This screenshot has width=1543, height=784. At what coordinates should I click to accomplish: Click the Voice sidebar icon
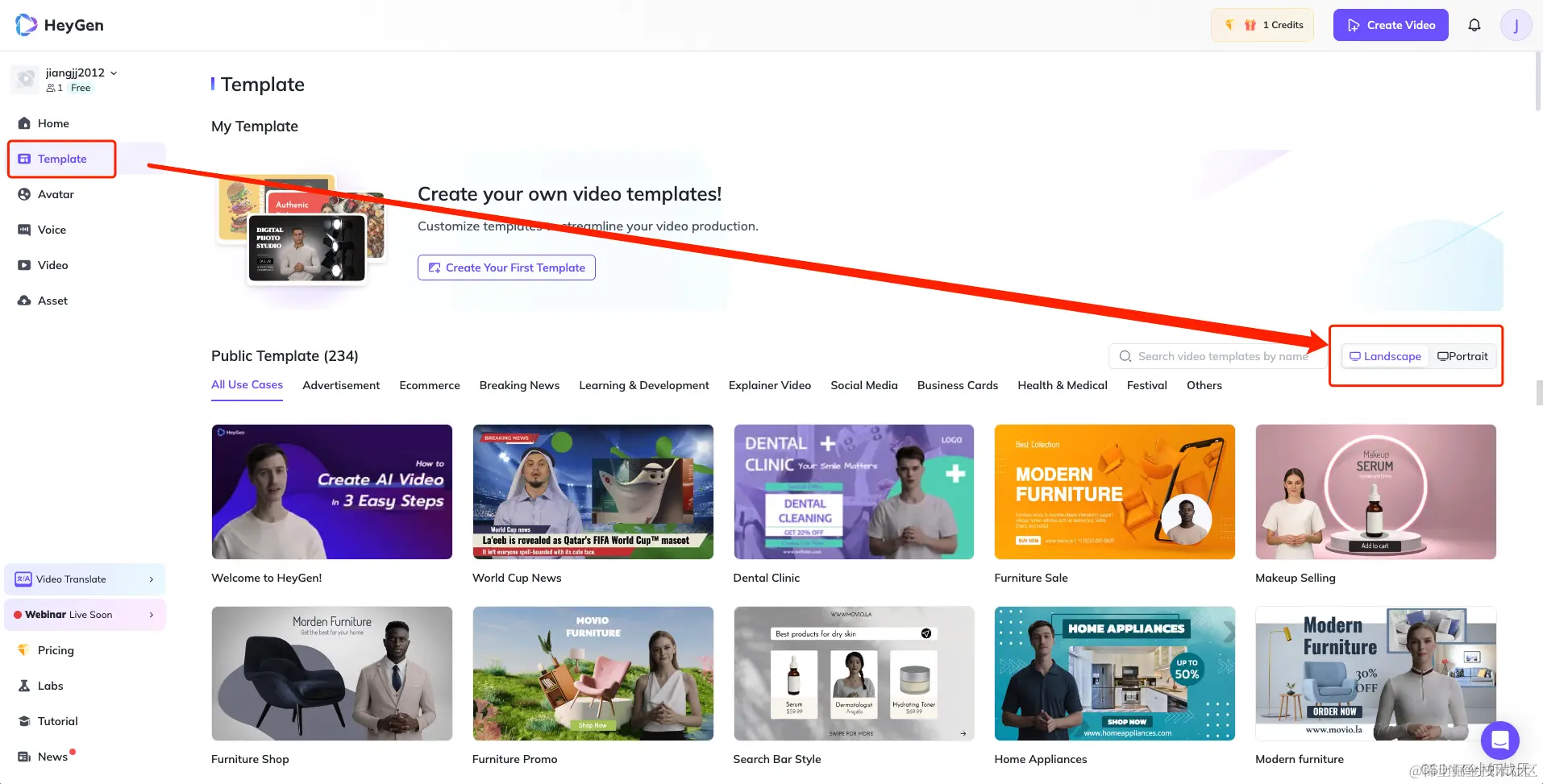[x=24, y=230]
